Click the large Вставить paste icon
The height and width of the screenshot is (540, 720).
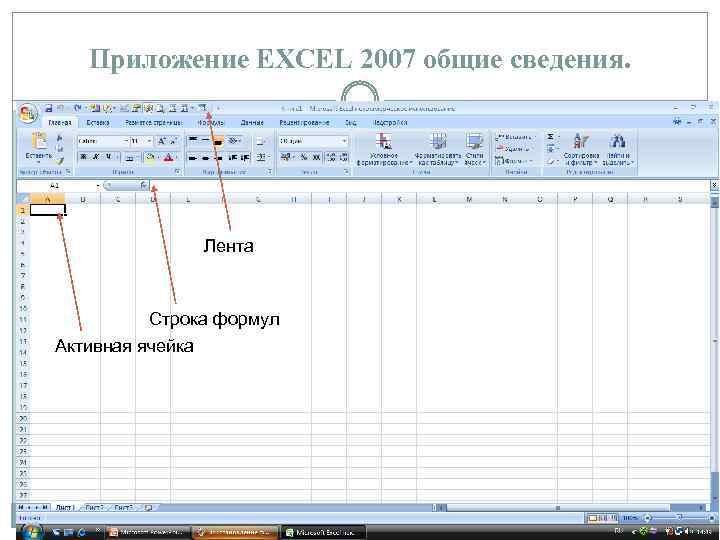point(39,141)
